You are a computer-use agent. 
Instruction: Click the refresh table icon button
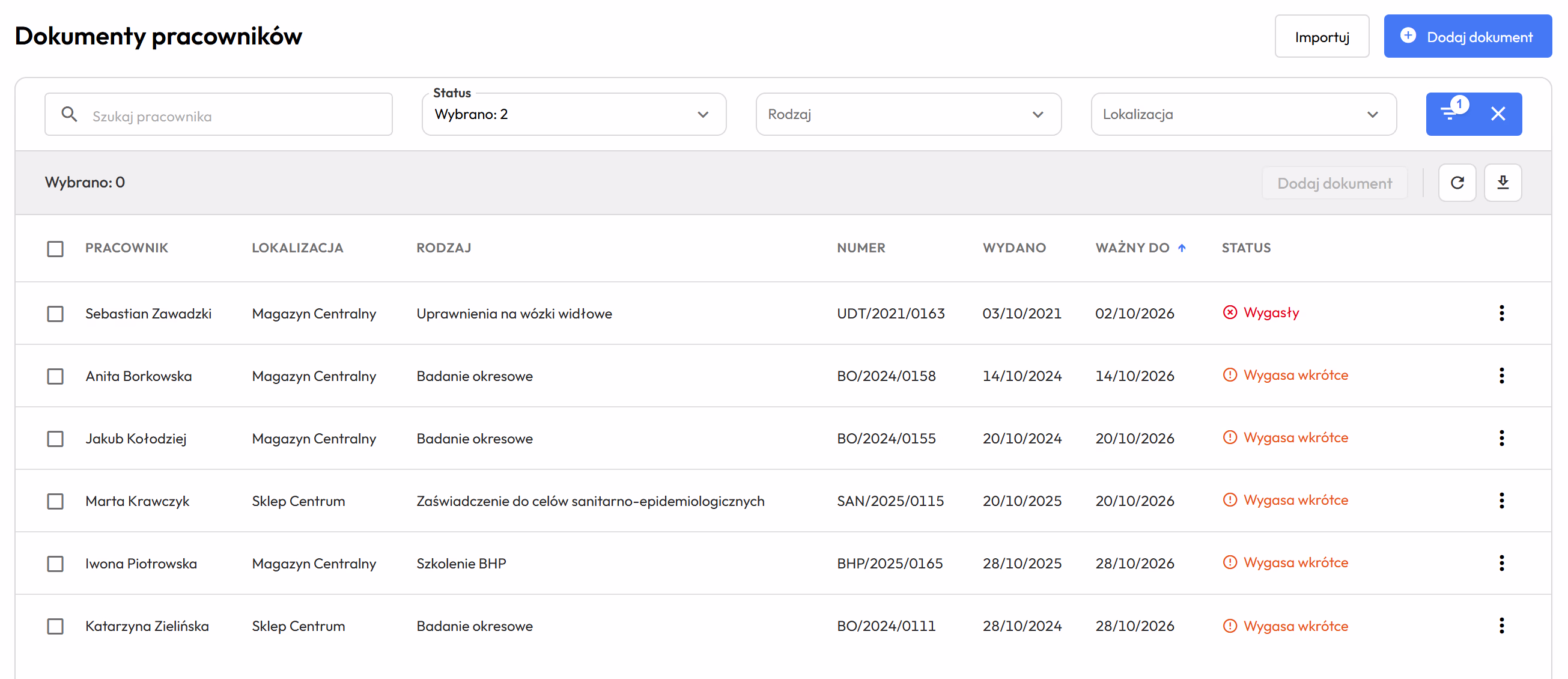1457,183
